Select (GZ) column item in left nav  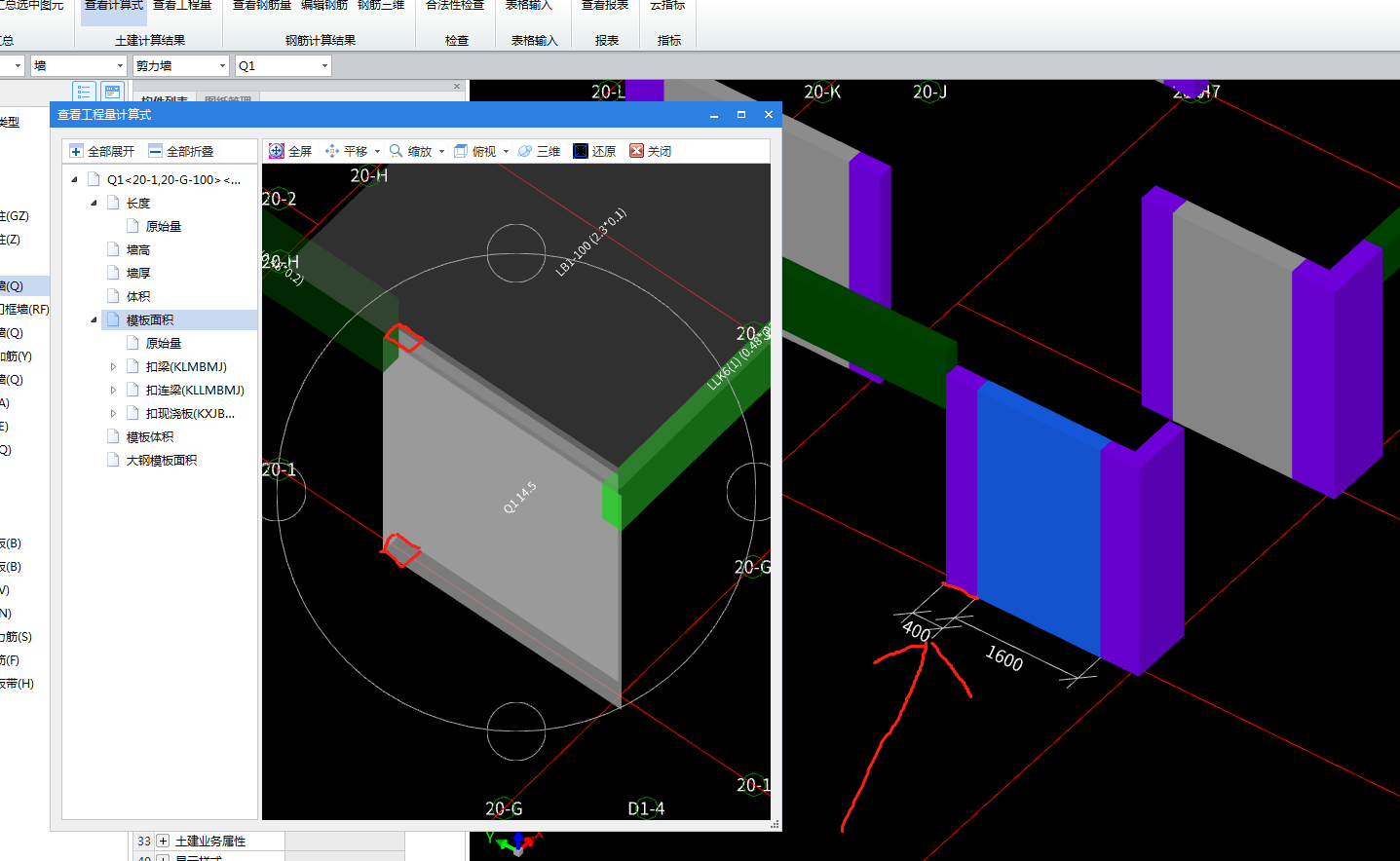[15, 216]
